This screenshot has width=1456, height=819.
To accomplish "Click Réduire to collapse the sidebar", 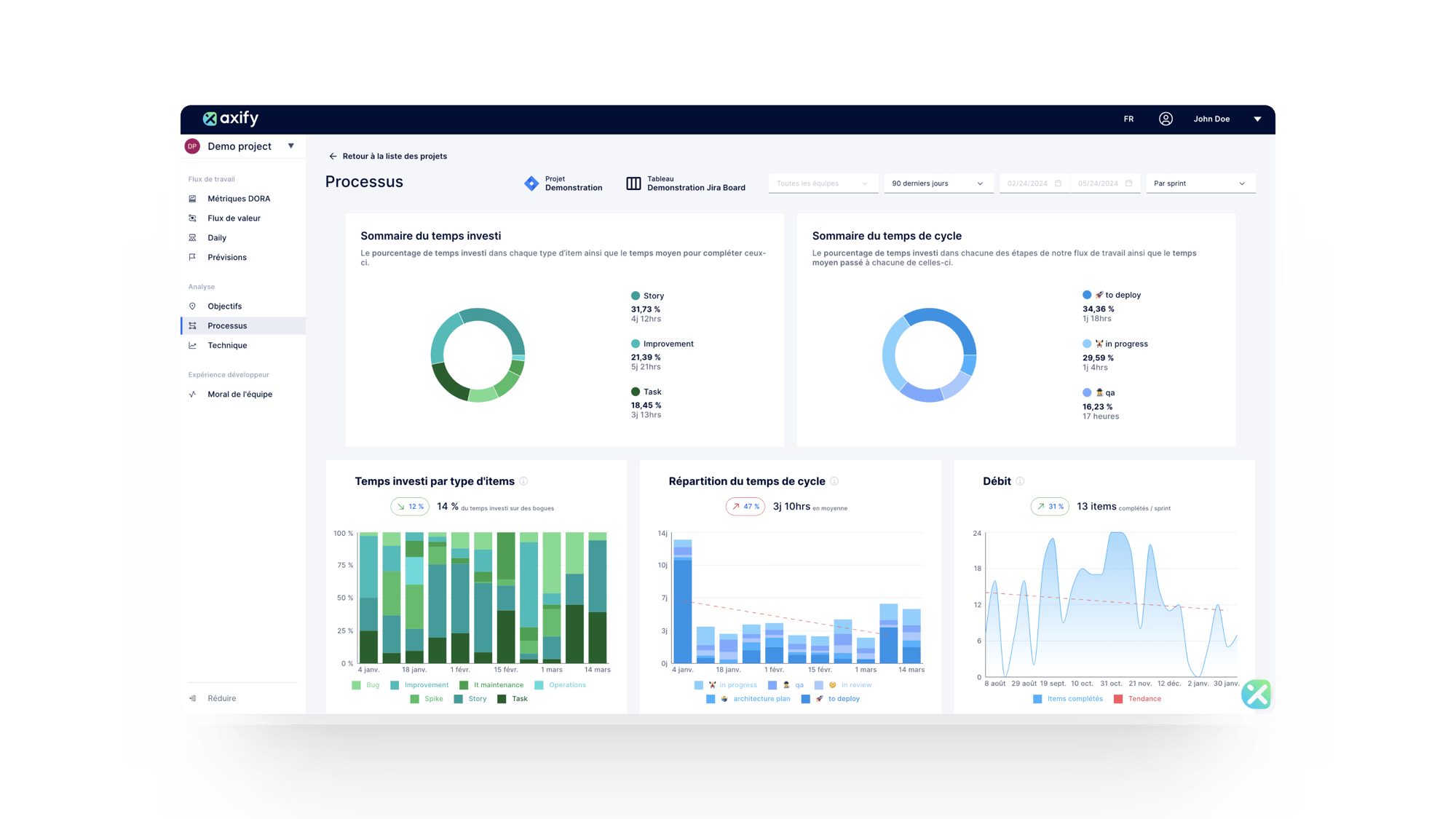I will 221,698.
